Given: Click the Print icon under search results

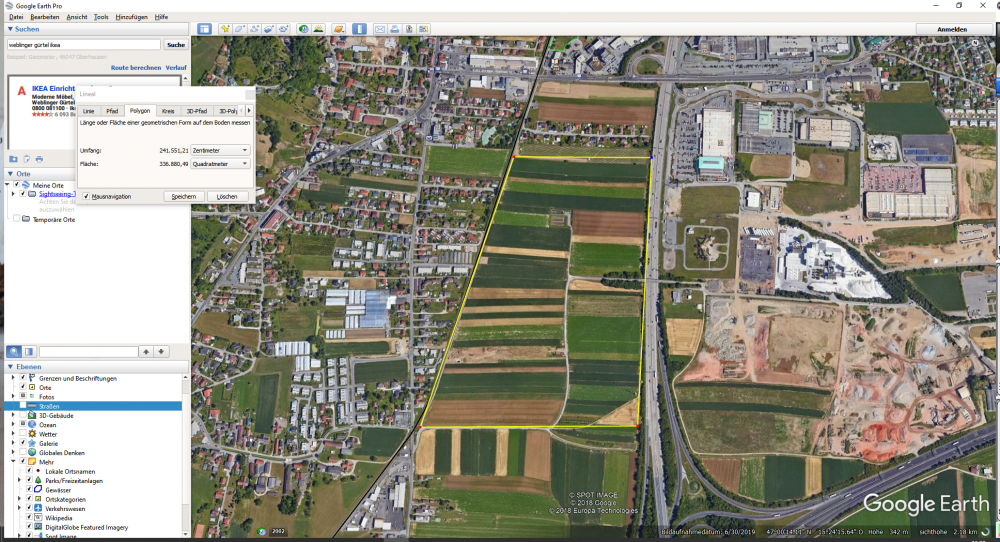Looking at the screenshot, I should pos(39,159).
